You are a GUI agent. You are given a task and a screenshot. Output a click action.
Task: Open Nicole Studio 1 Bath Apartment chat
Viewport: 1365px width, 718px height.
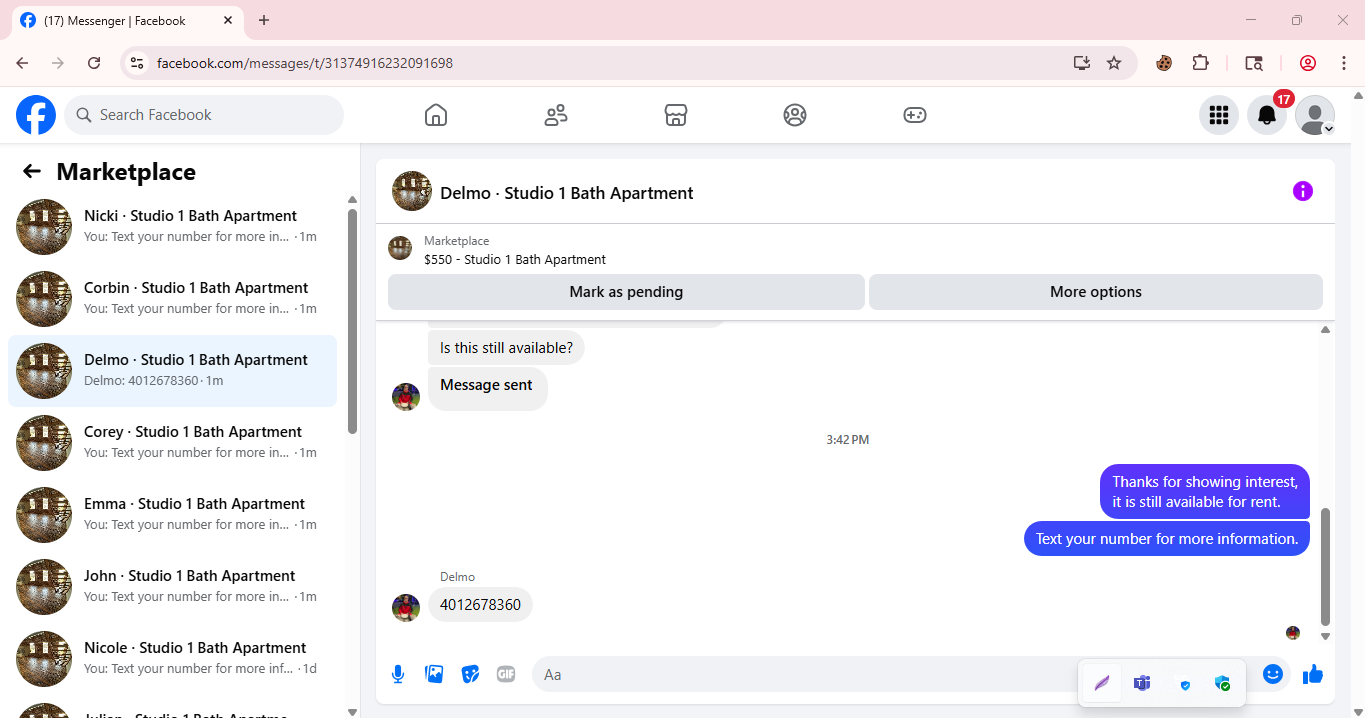[x=172, y=659]
